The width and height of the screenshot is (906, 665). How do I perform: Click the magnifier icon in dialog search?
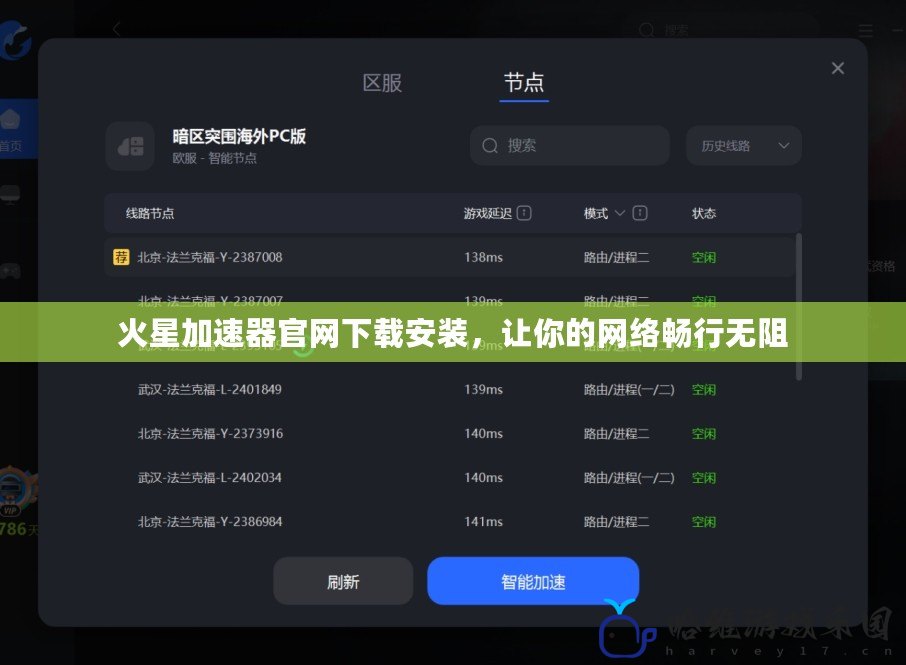tap(490, 146)
